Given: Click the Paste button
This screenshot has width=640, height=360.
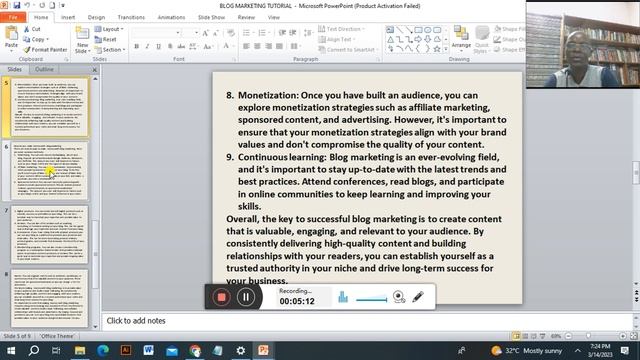Looking at the screenshot, I should 11,38.
